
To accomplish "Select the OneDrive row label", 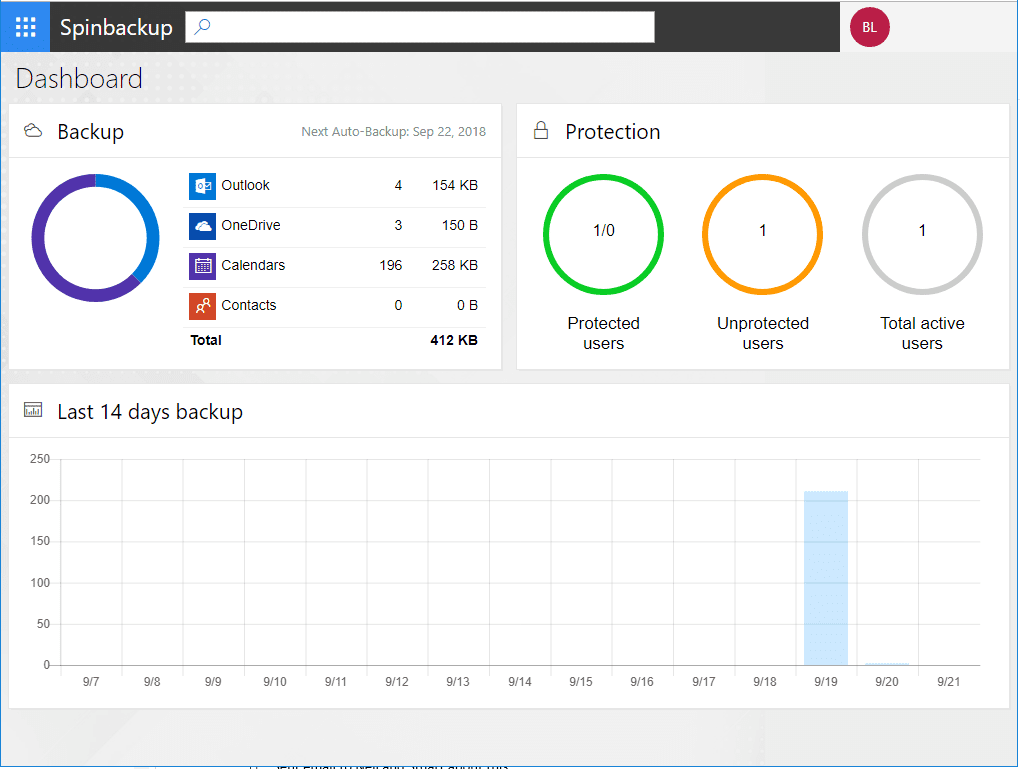I will [251, 225].
